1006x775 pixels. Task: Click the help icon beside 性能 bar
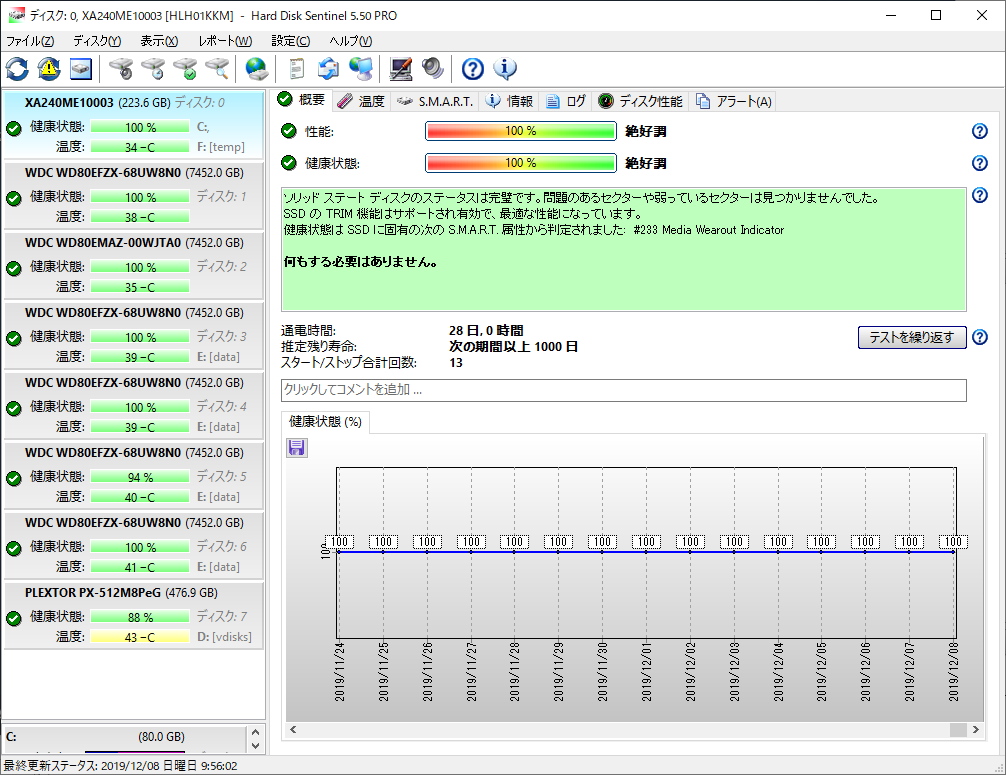tap(980, 131)
